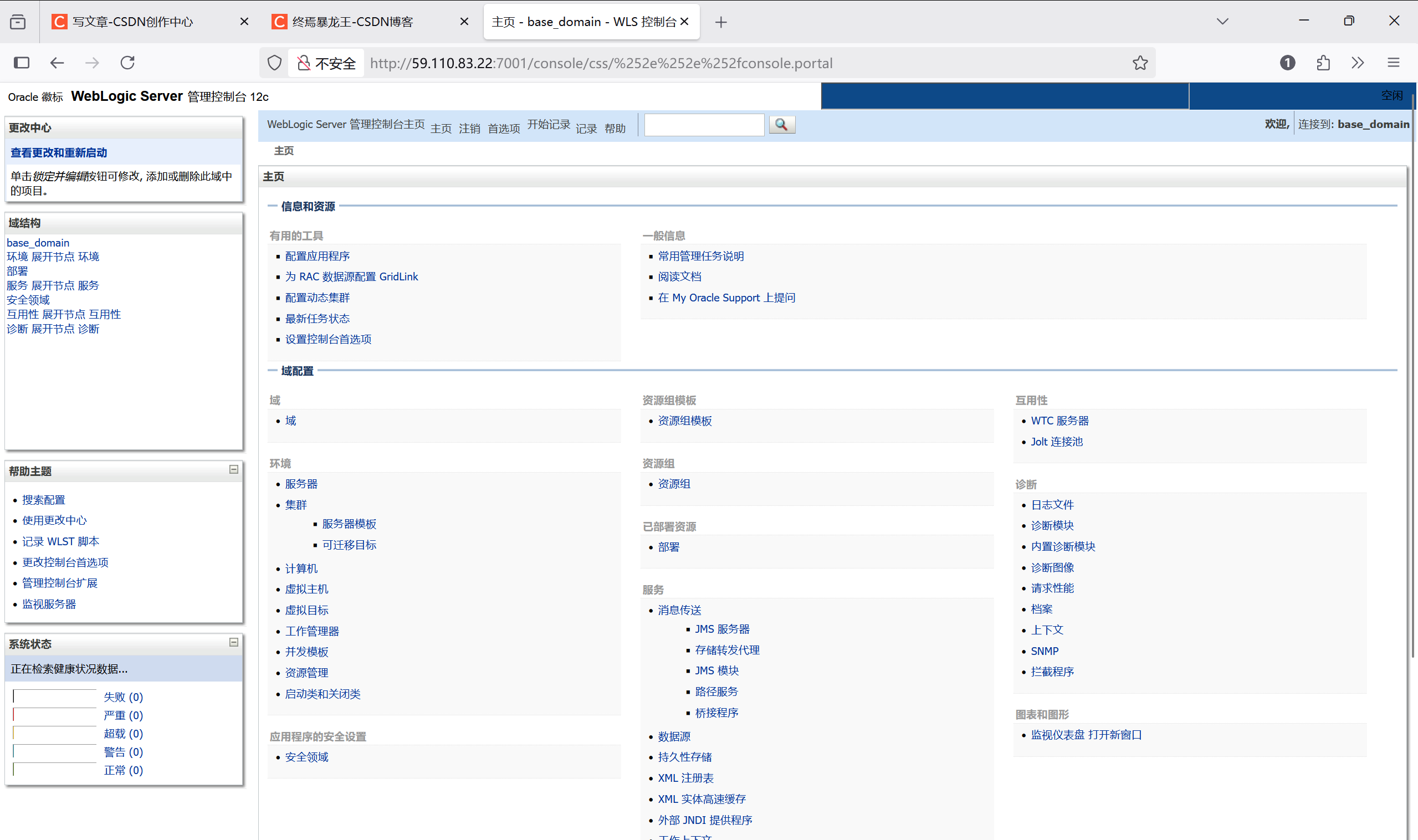This screenshot has width=1418, height=840.
Task: Go back with the browser arrow
Action: point(57,63)
